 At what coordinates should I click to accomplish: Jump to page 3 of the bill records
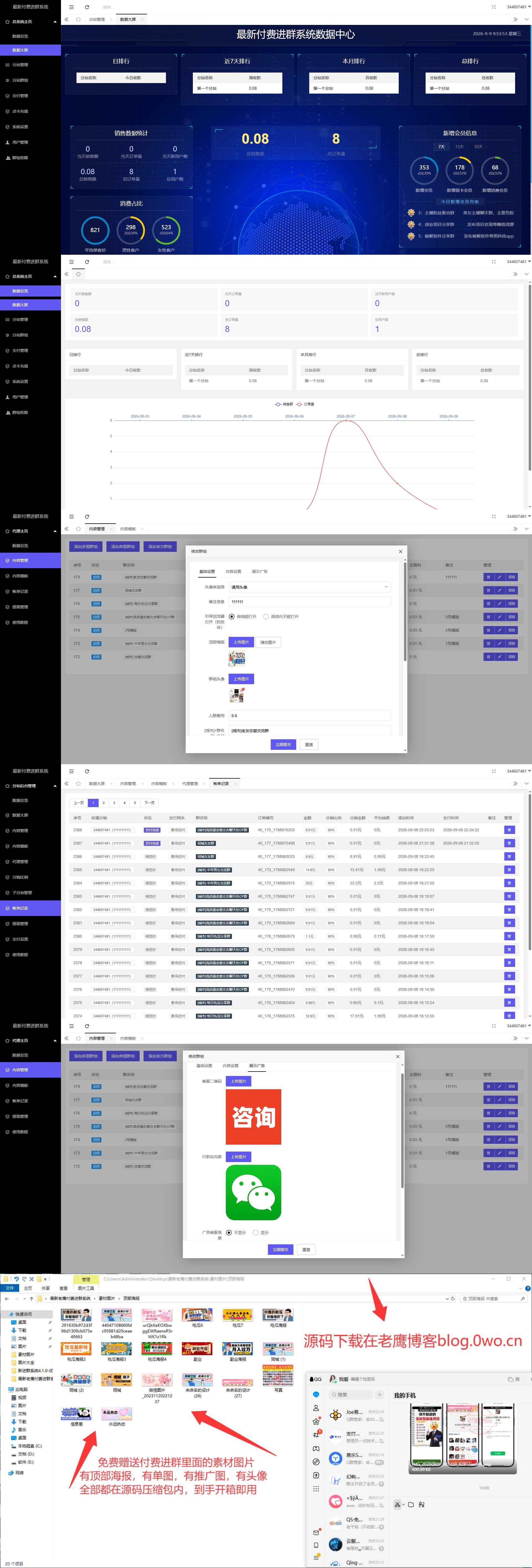[x=114, y=803]
